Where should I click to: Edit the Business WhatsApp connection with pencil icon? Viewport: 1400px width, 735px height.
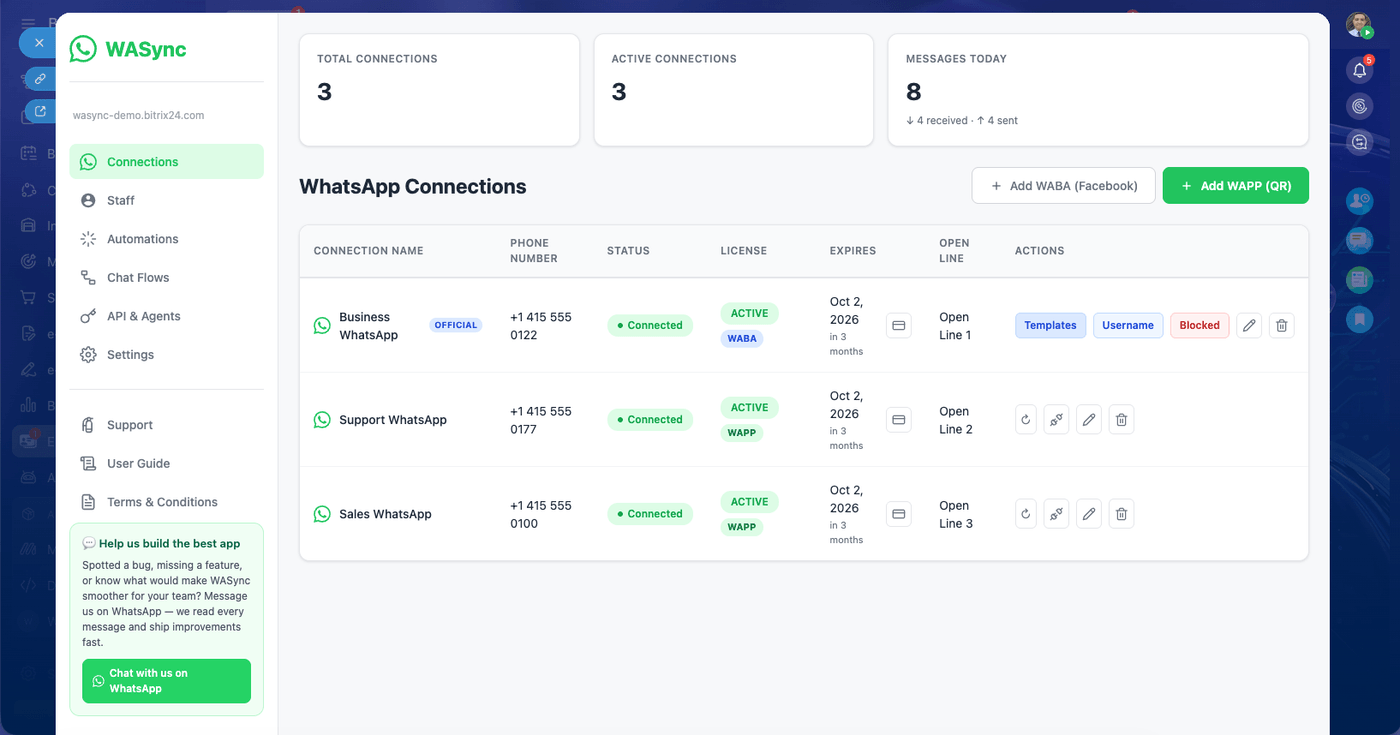pyautogui.click(x=1249, y=325)
